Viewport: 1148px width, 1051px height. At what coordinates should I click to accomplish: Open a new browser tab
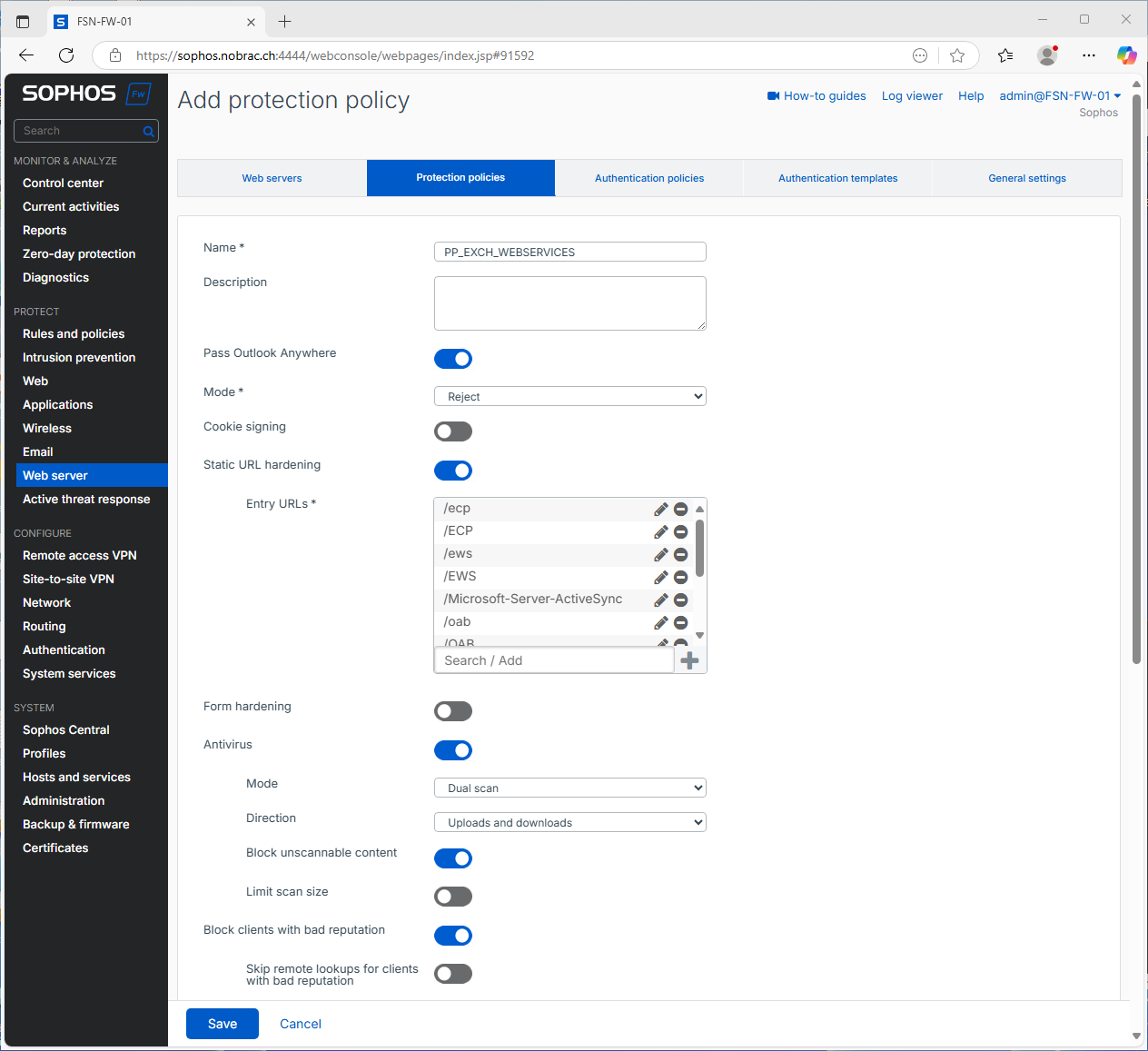pos(284,21)
